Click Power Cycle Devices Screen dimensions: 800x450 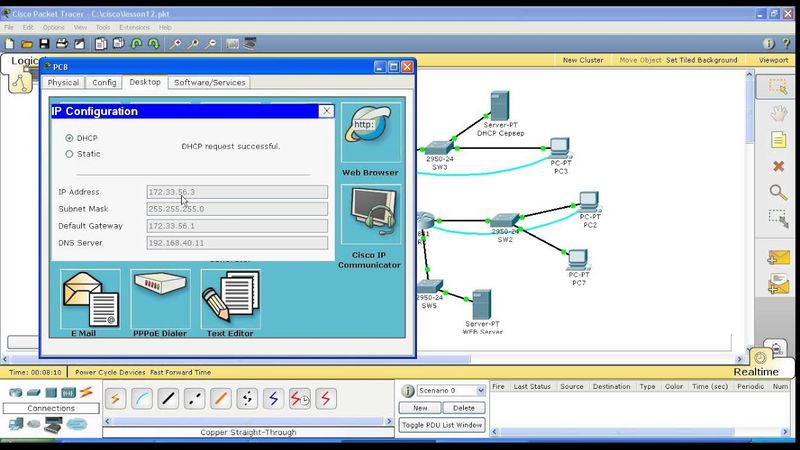click(110, 372)
